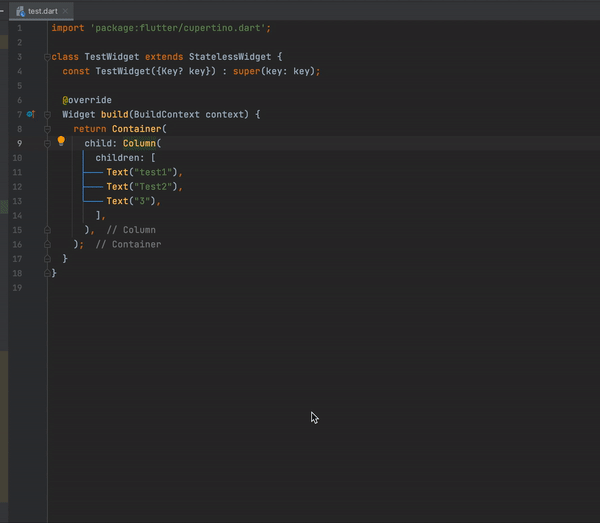Click line number 19 in gutter

tap(17, 288)
